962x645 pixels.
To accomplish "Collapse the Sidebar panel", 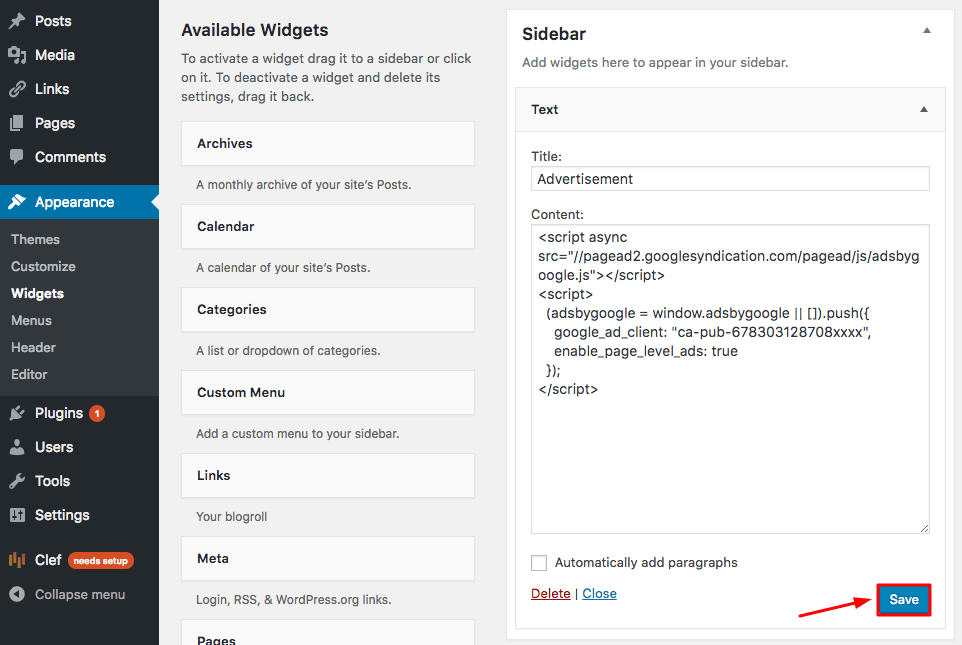I will (926, 31).
